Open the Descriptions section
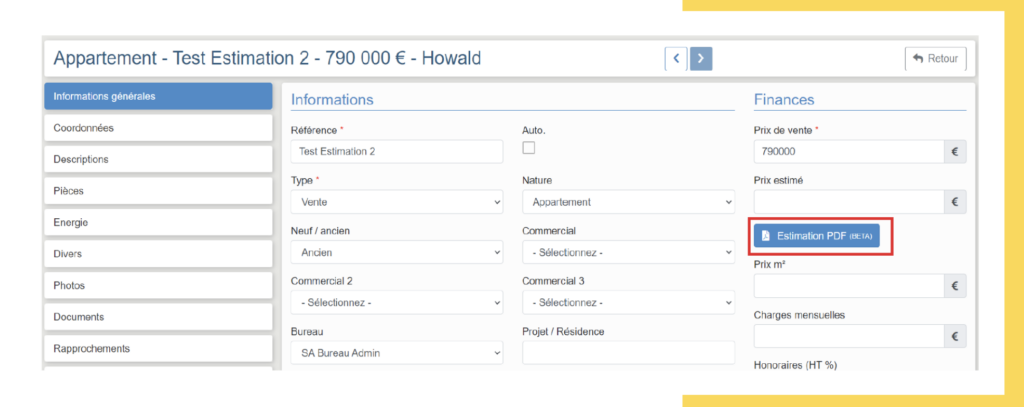 point(158,159)
